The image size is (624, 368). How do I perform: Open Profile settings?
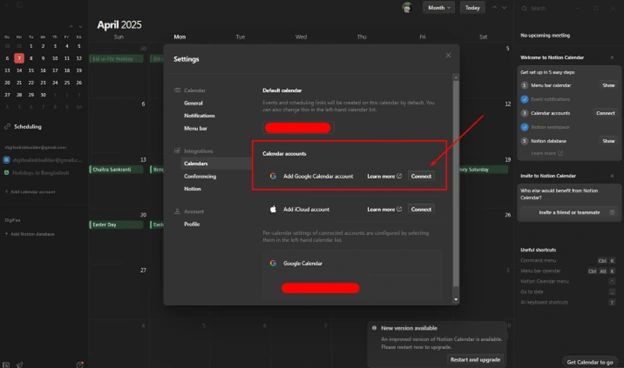pyautogui.click(x=192, y=224)
